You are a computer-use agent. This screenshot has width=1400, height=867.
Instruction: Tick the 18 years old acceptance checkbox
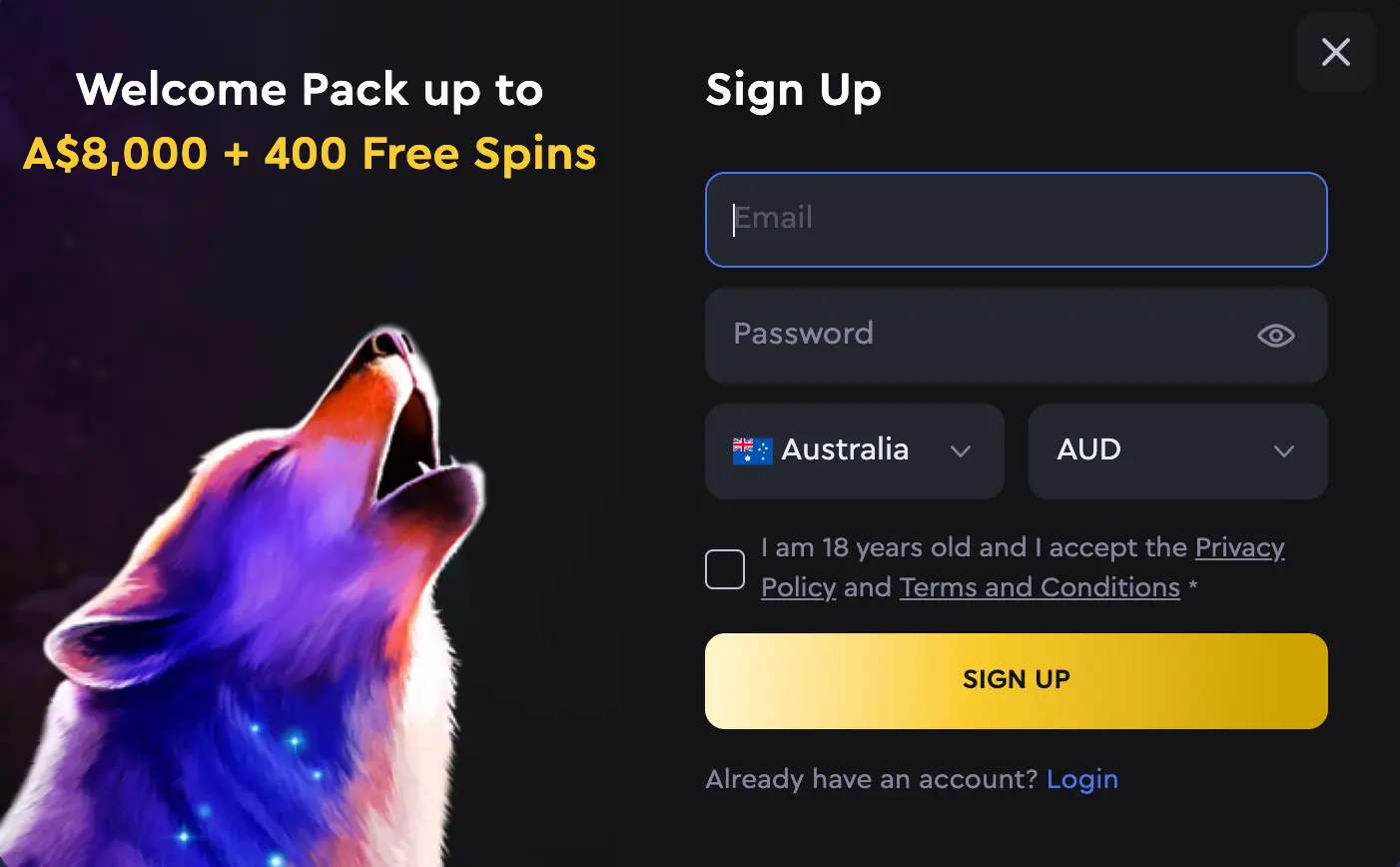[725, 569]
